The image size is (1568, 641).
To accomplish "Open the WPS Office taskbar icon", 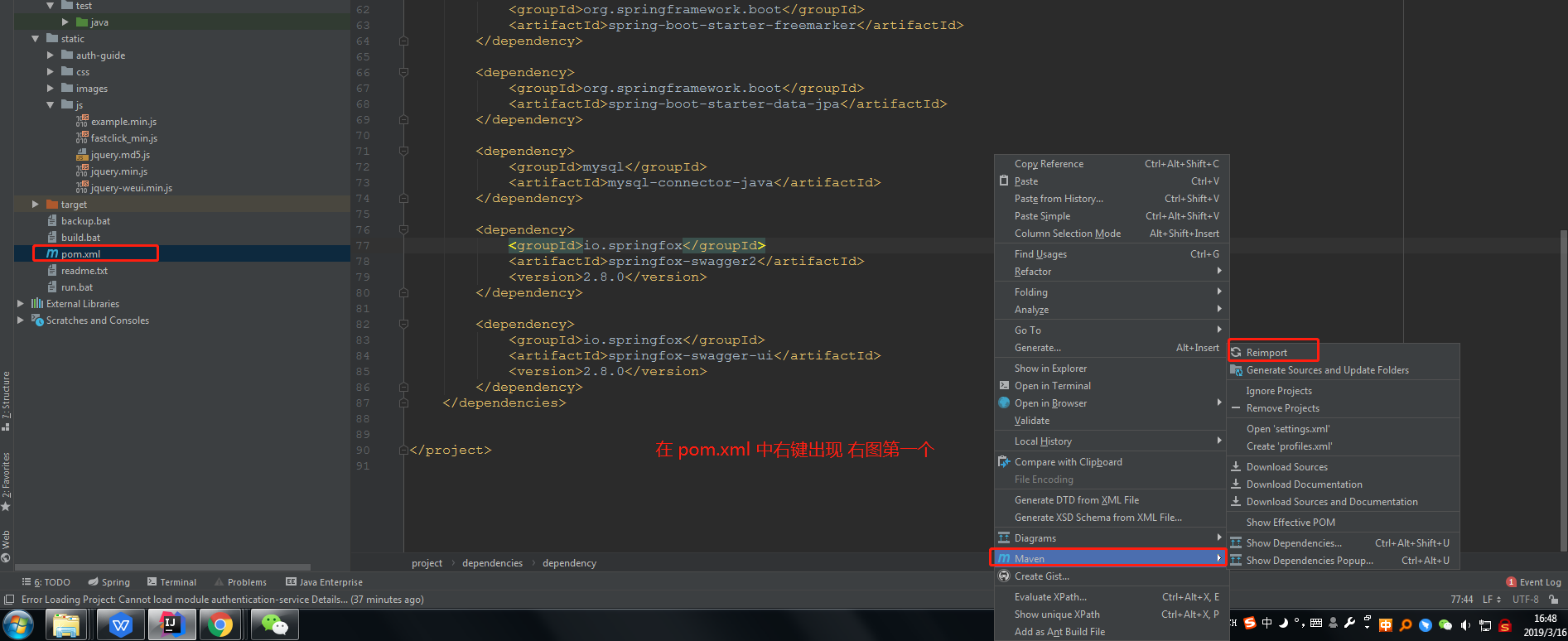I will 121,625.
